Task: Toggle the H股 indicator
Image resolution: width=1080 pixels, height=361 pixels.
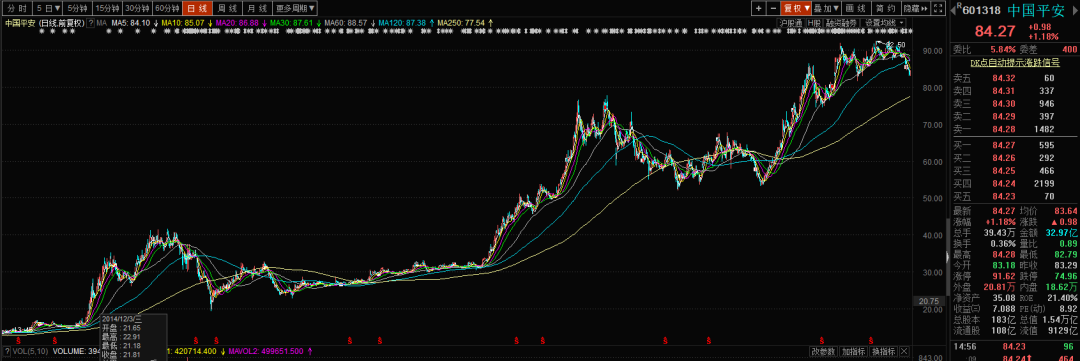Action: pos(814,23)
